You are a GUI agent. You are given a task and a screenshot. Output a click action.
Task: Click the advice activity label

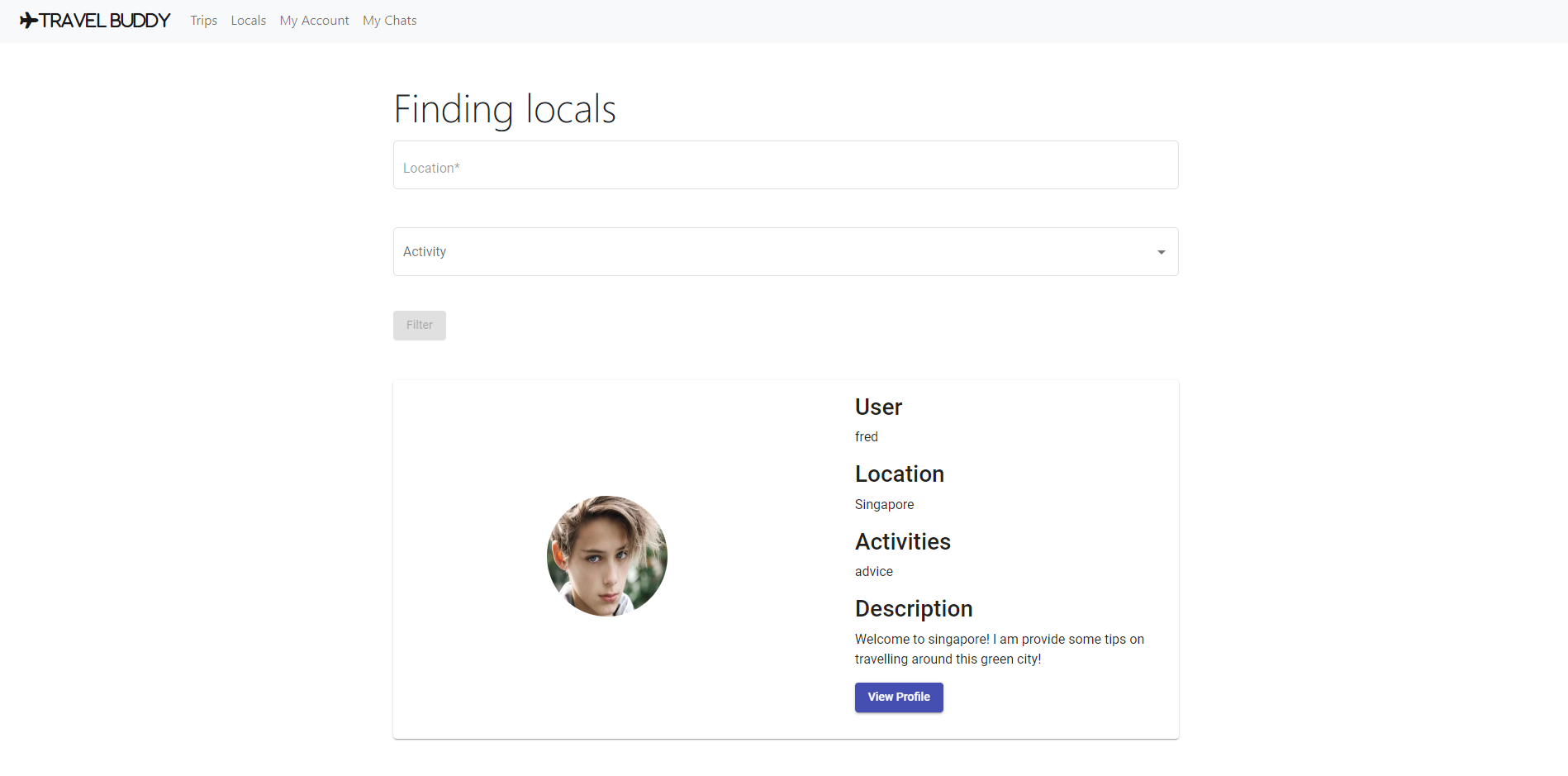coord(873,571)
